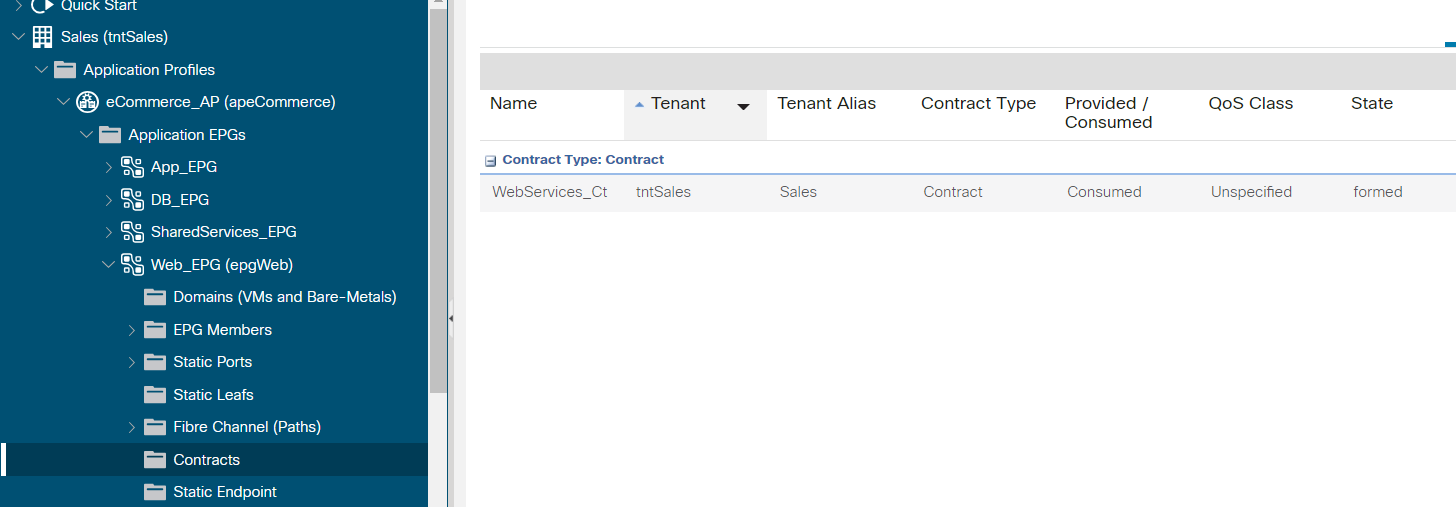The width and height of the screenshot is (1456, 507).
Task: Sort by Contract Type column header
Action: coord(978,103)
